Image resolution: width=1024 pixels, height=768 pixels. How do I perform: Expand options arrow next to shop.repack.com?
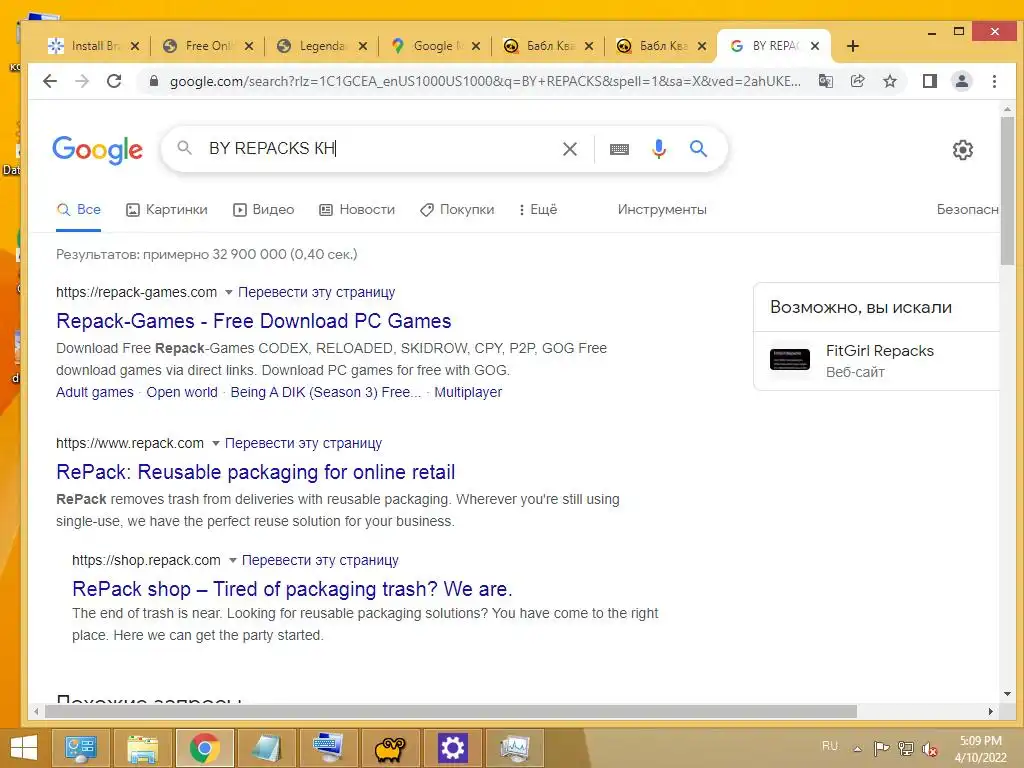[x=232, y=560]
